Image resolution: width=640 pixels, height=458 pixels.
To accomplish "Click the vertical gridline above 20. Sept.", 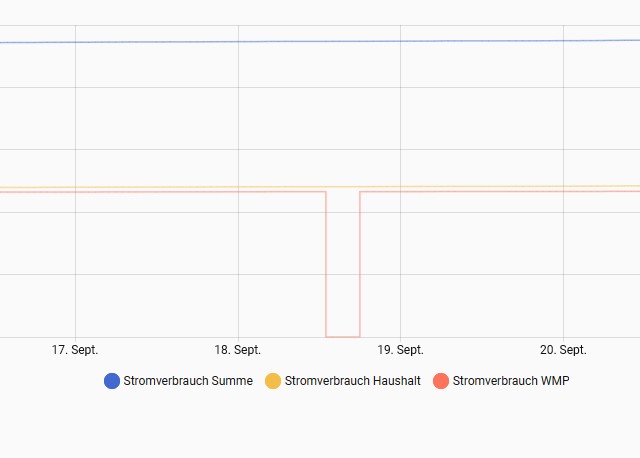I will (563, 120).
